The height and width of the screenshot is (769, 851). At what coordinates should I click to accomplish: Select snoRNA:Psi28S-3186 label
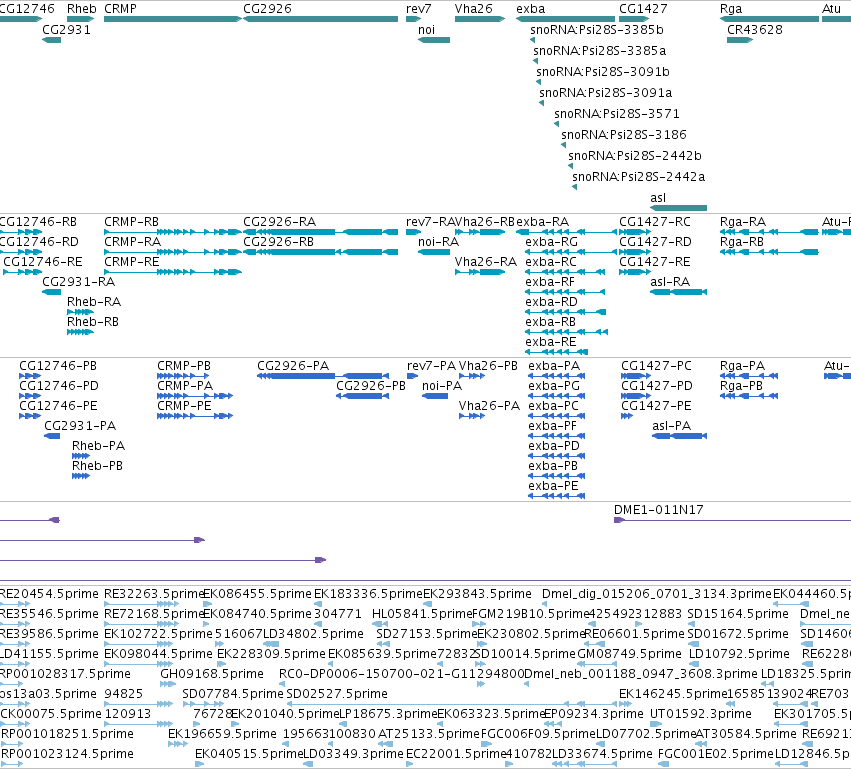coord(624,135)
